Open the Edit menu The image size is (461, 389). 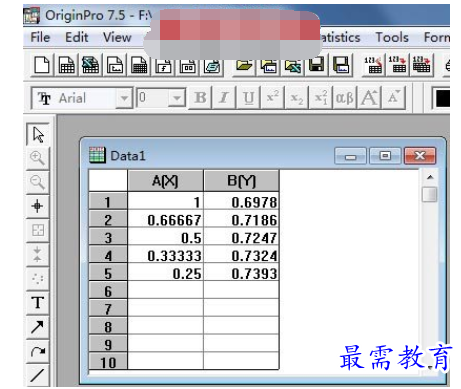[77, 37]
